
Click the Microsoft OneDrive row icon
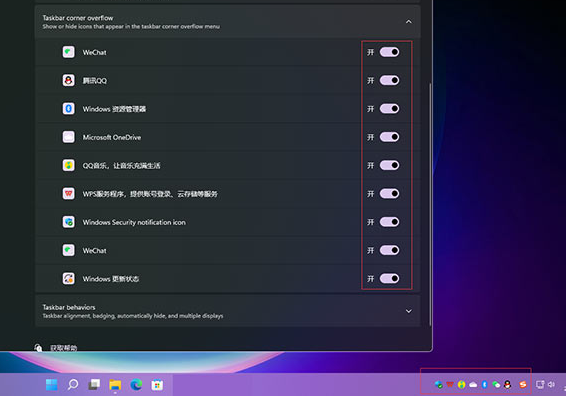coord(69,137)
